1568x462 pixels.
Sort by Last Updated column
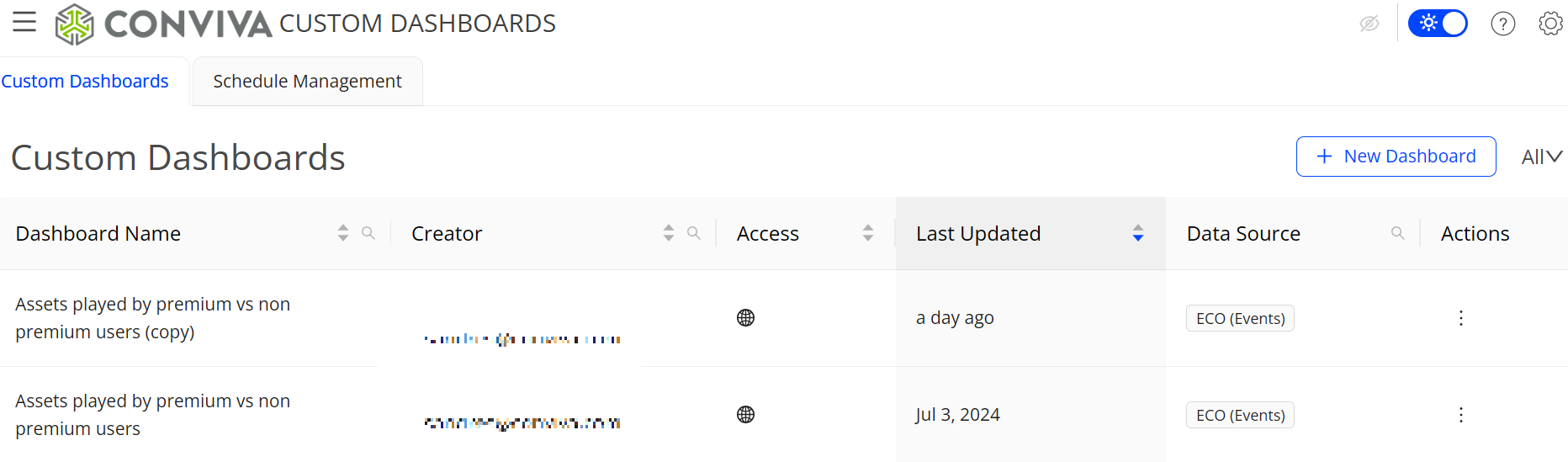1137,233
